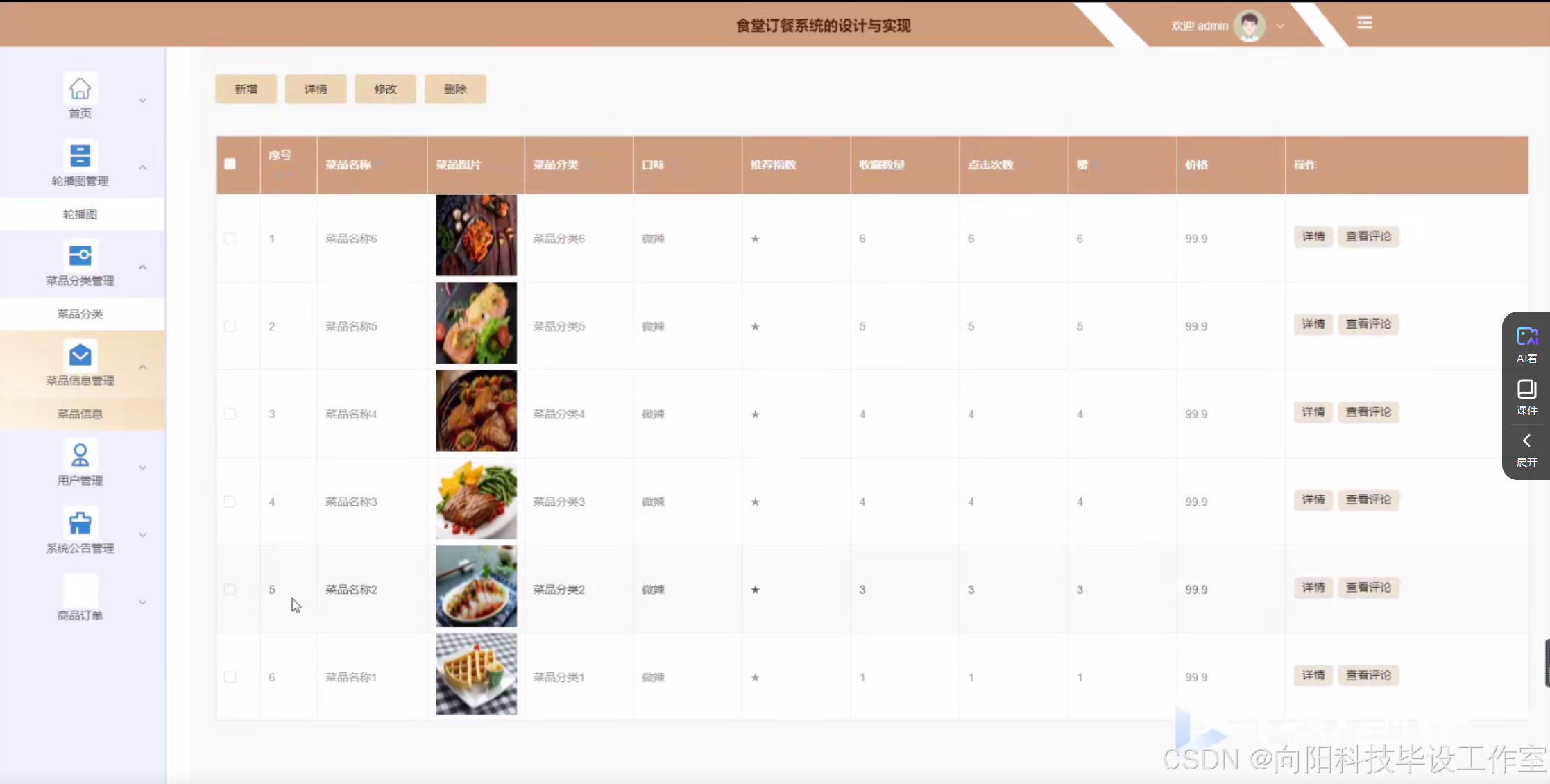The height and width of the screenshot is (784, 1550).
Task: Open the admin account dropdown arrow
Action: coord(1280,26)
